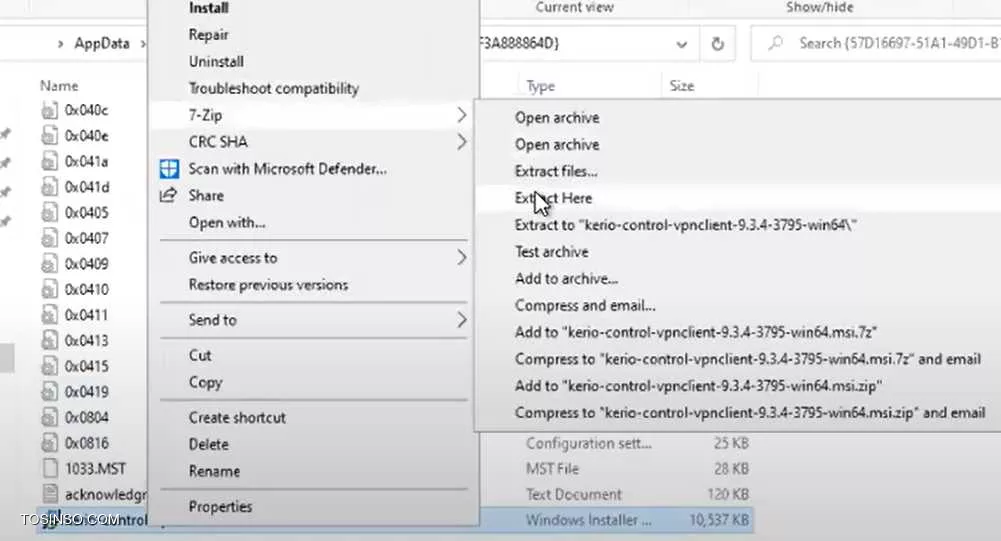Choose Compress and email...
This screenshot has height=541, width=1001.
pyautogui.click(x=585, y=305)
